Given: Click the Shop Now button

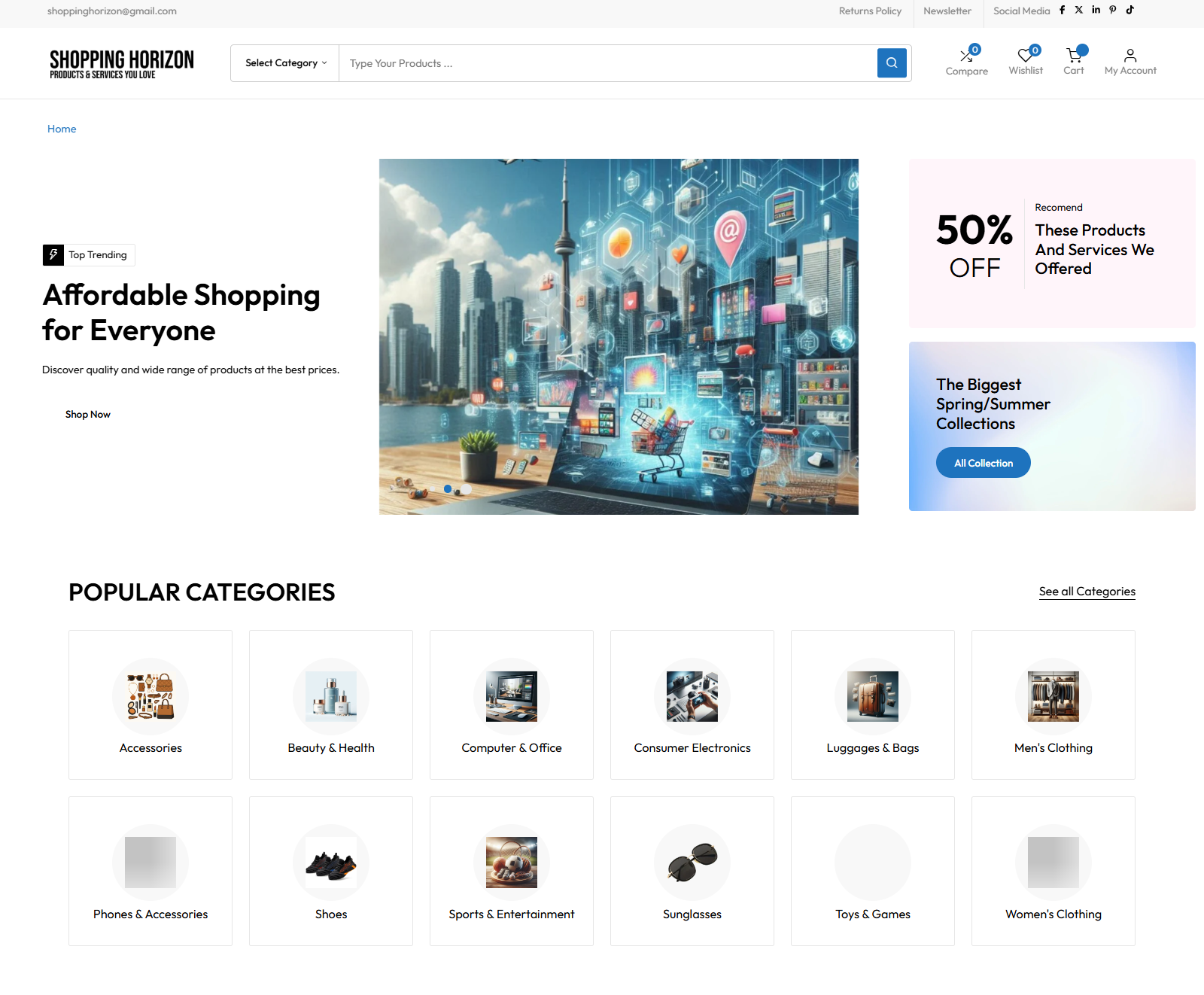Looking at the screenshot, I should [x=88, y=414].
